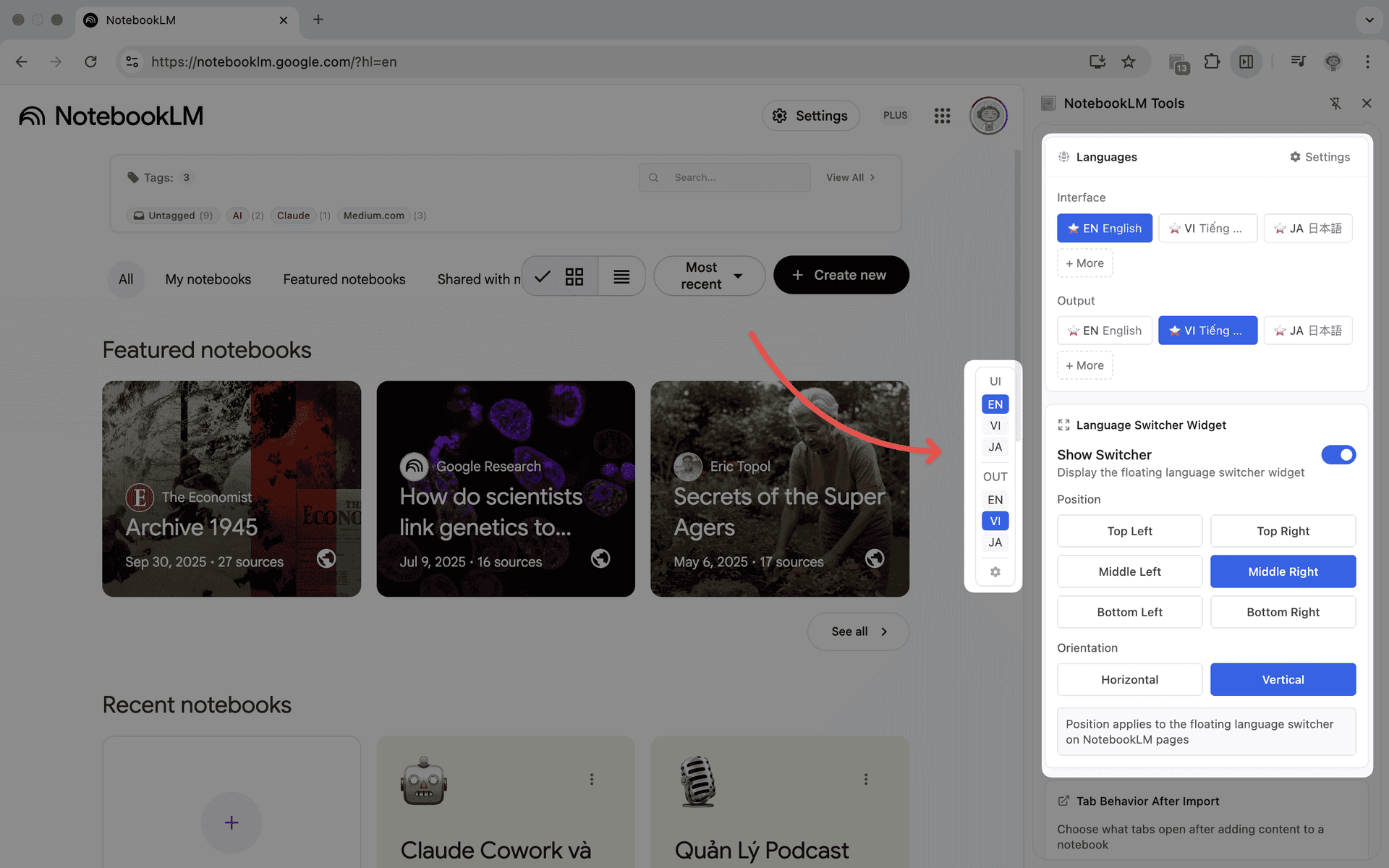
Task: Expand More interface languages
Action: tap(1084, 263)
